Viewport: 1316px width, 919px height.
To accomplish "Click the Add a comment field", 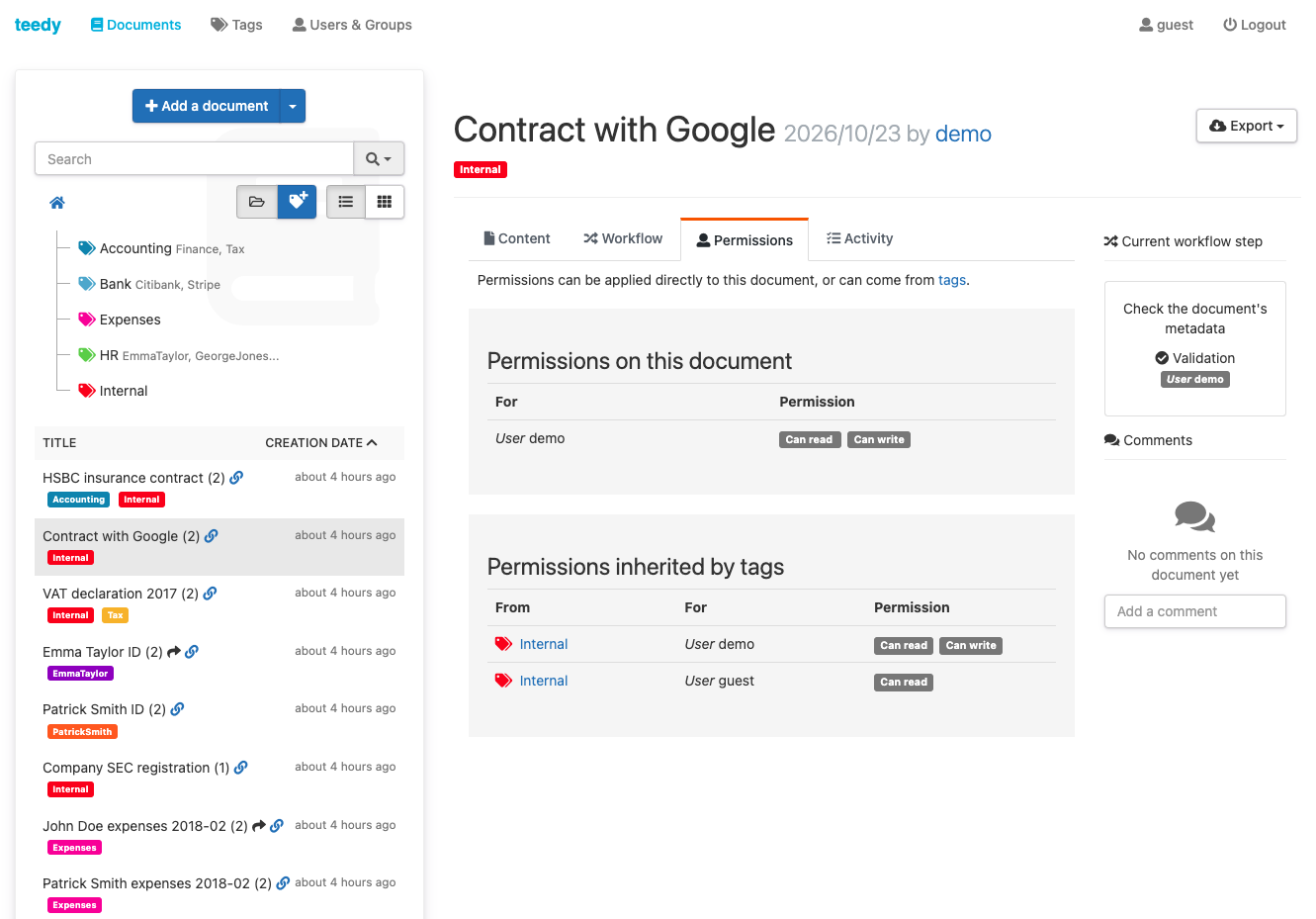I will click(1194, 611).
